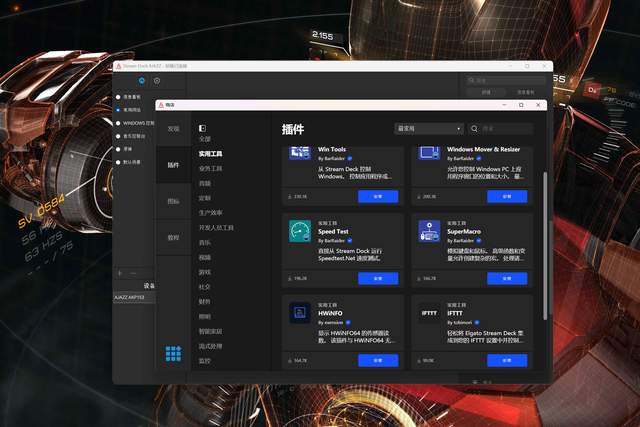Install the Win Tools plugin

tap(378, 196)
